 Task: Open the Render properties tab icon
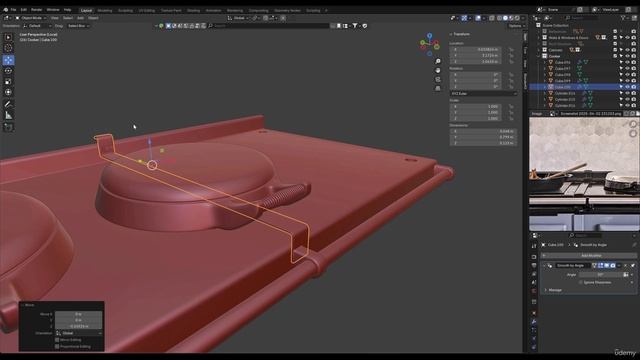[534, 257]
